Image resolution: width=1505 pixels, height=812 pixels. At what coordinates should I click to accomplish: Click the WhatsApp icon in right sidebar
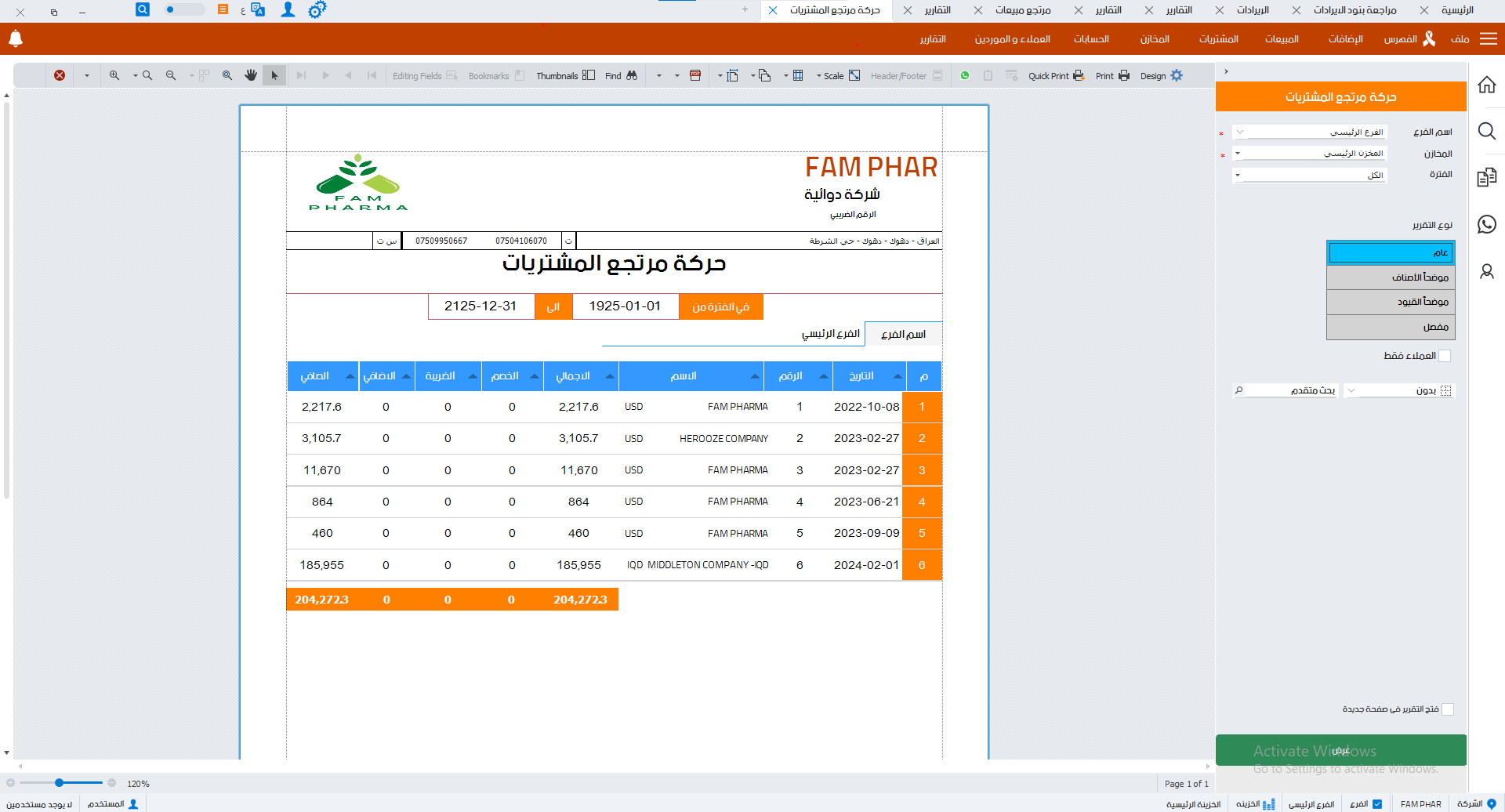(x=1486, y=225)
